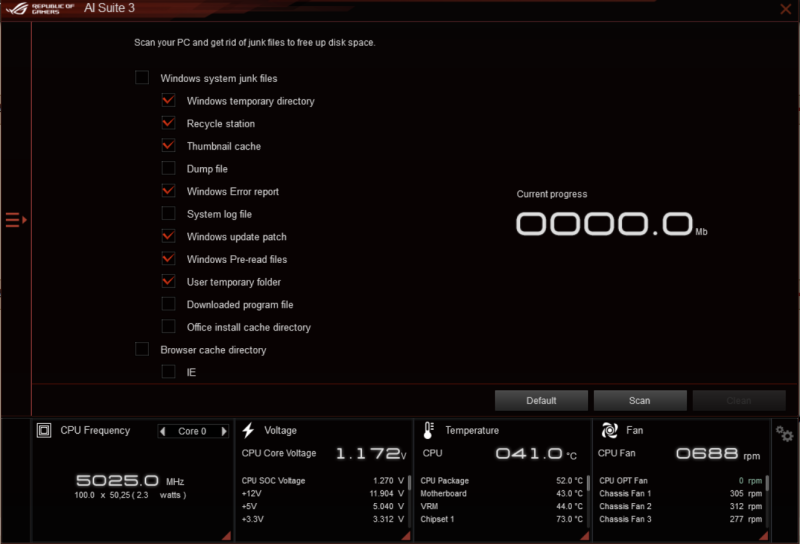Toggle Browser cache directory checkbox

[142, 349]
